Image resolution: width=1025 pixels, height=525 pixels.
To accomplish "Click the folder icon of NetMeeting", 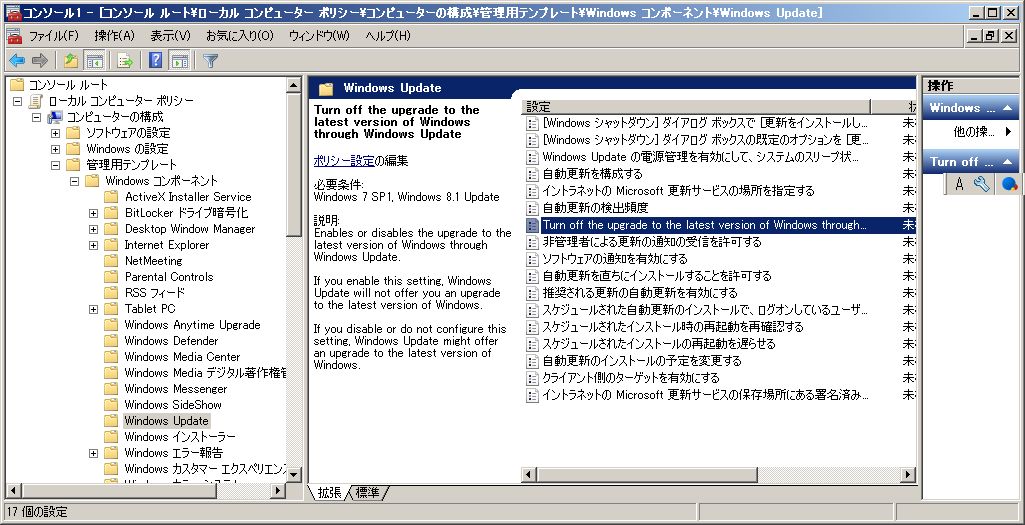I will point(112,261).
